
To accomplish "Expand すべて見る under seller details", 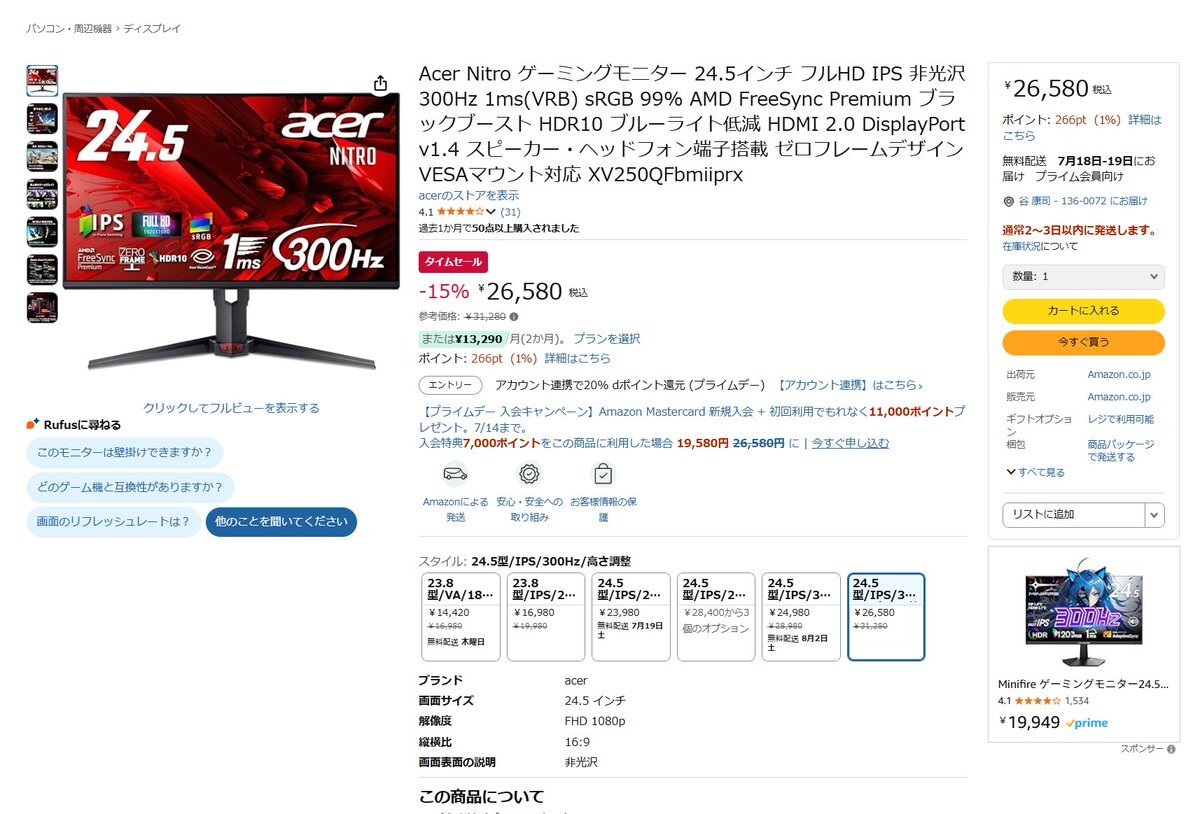I will click(1036, 472).
